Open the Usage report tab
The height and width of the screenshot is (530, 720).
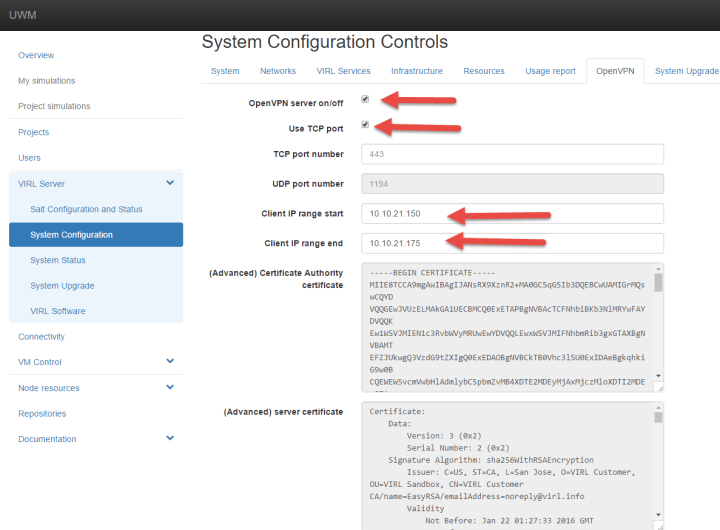[x=550, y=71]
